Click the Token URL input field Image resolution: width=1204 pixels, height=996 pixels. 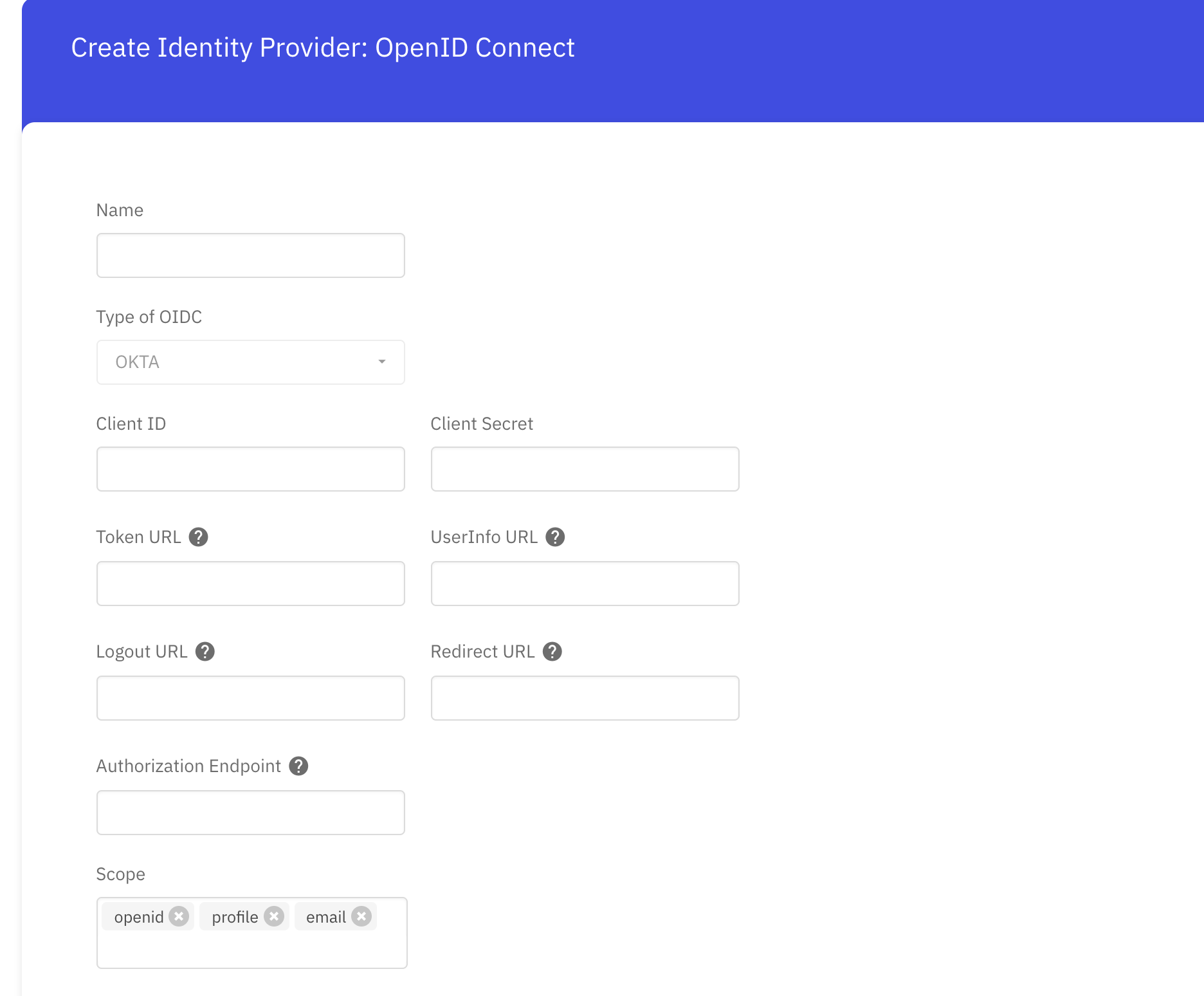point(250,583)
